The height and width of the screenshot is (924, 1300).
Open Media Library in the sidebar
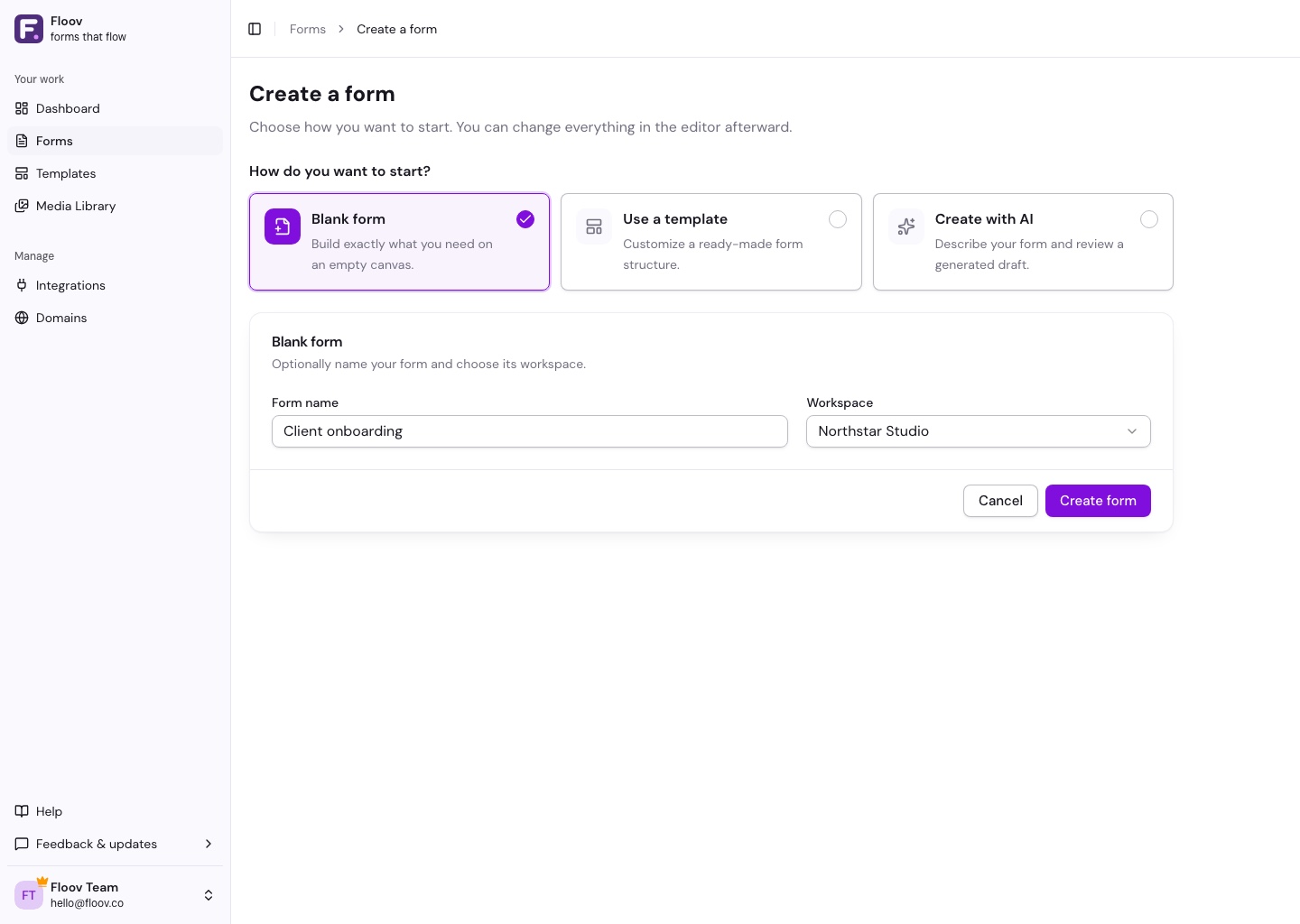116,206
